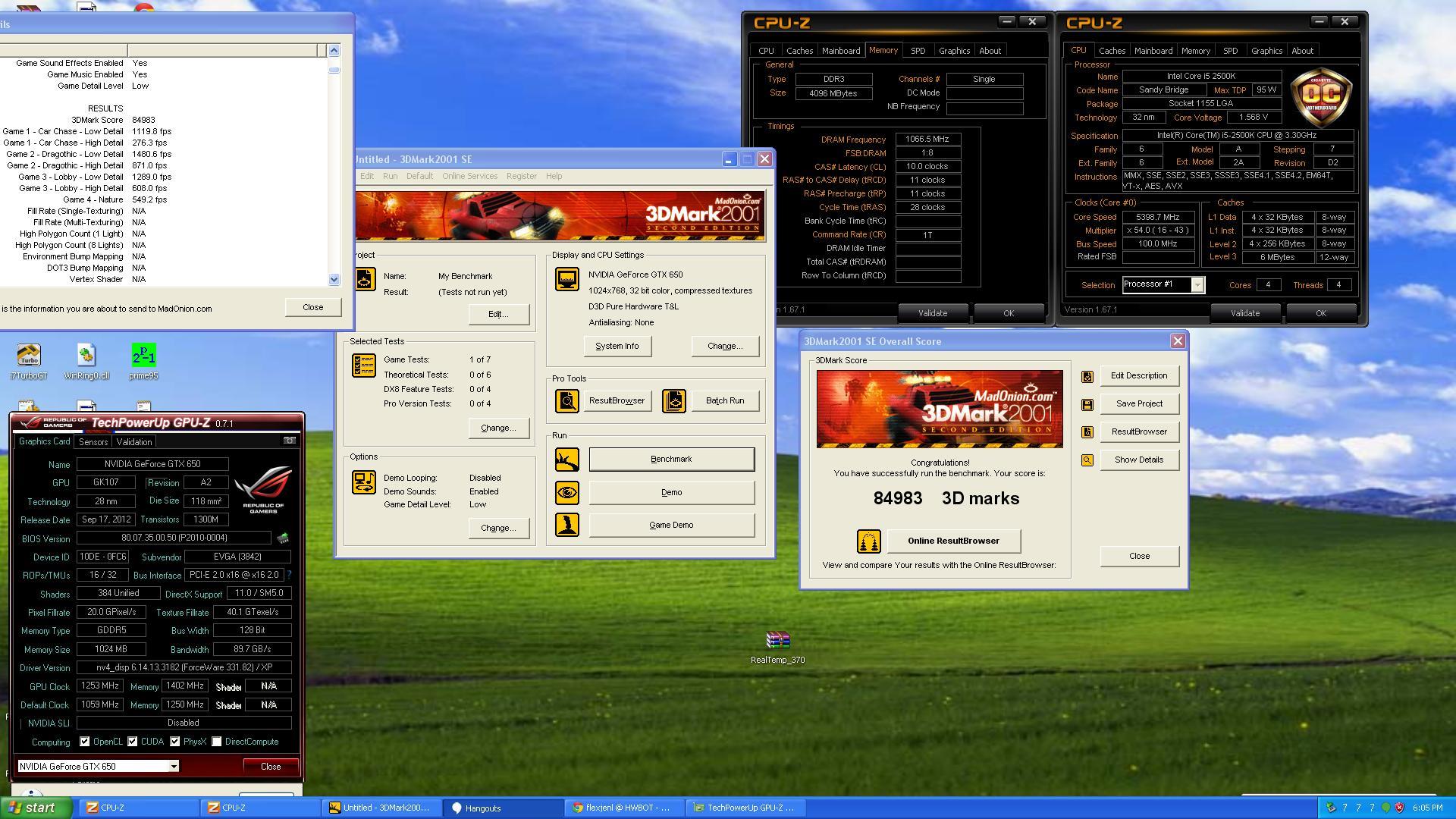Switch to the Caches tab in Memory CPU-Z window
1456x819 pixels.
click(799, 51)
